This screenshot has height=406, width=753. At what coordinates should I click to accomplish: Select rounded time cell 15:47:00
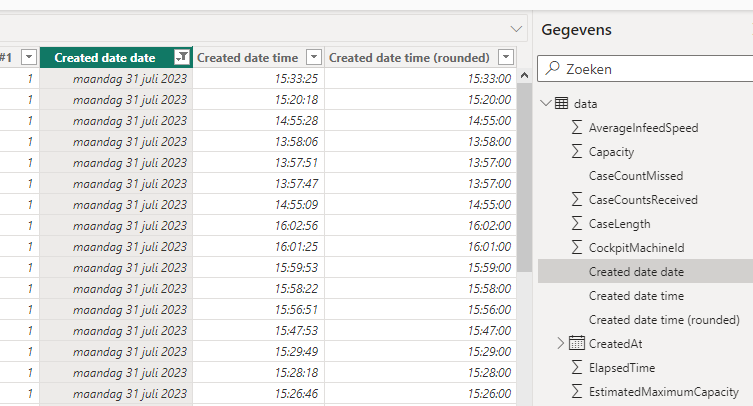click(x=421, y=331)
